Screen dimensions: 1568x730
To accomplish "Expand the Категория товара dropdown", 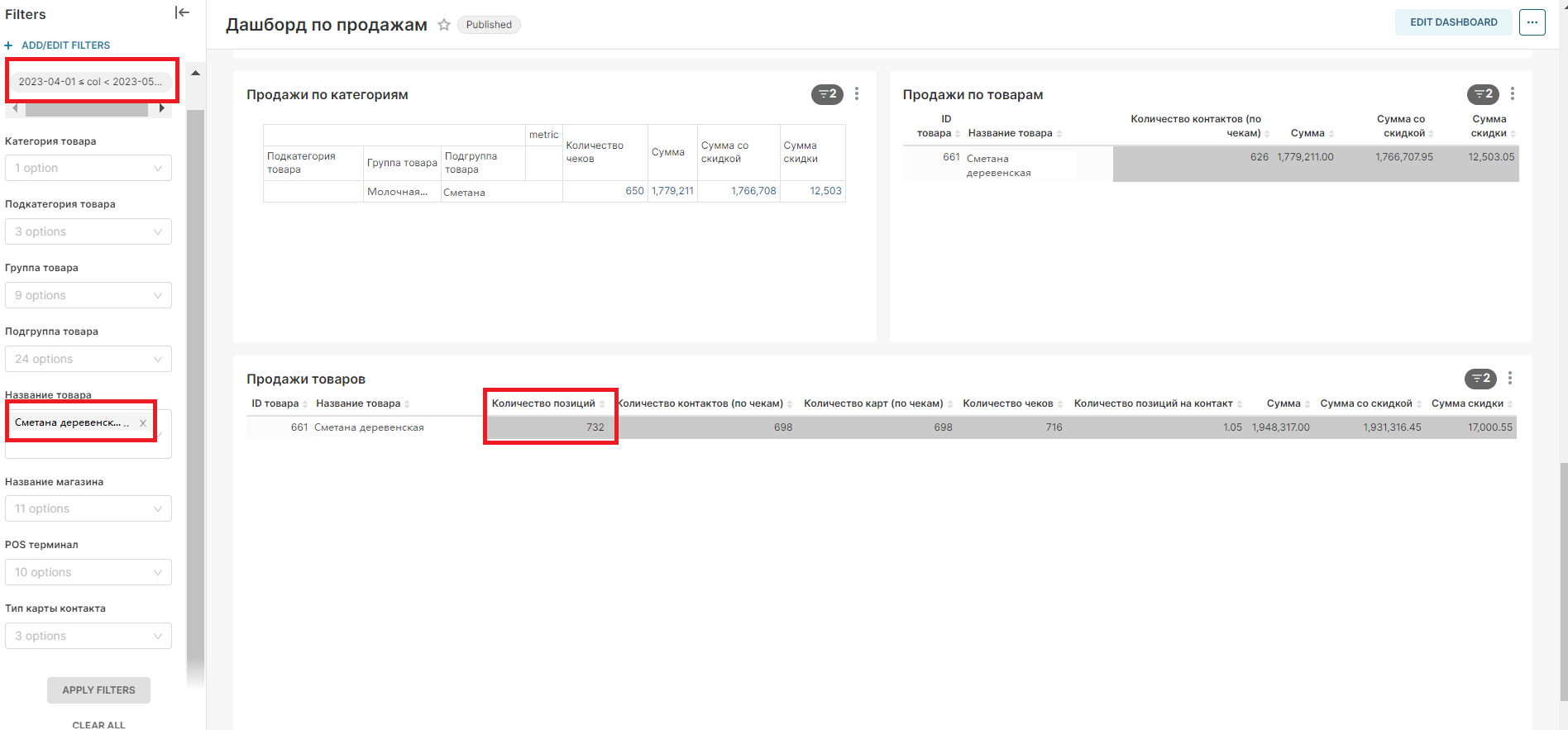I will [x=88, y=169].
